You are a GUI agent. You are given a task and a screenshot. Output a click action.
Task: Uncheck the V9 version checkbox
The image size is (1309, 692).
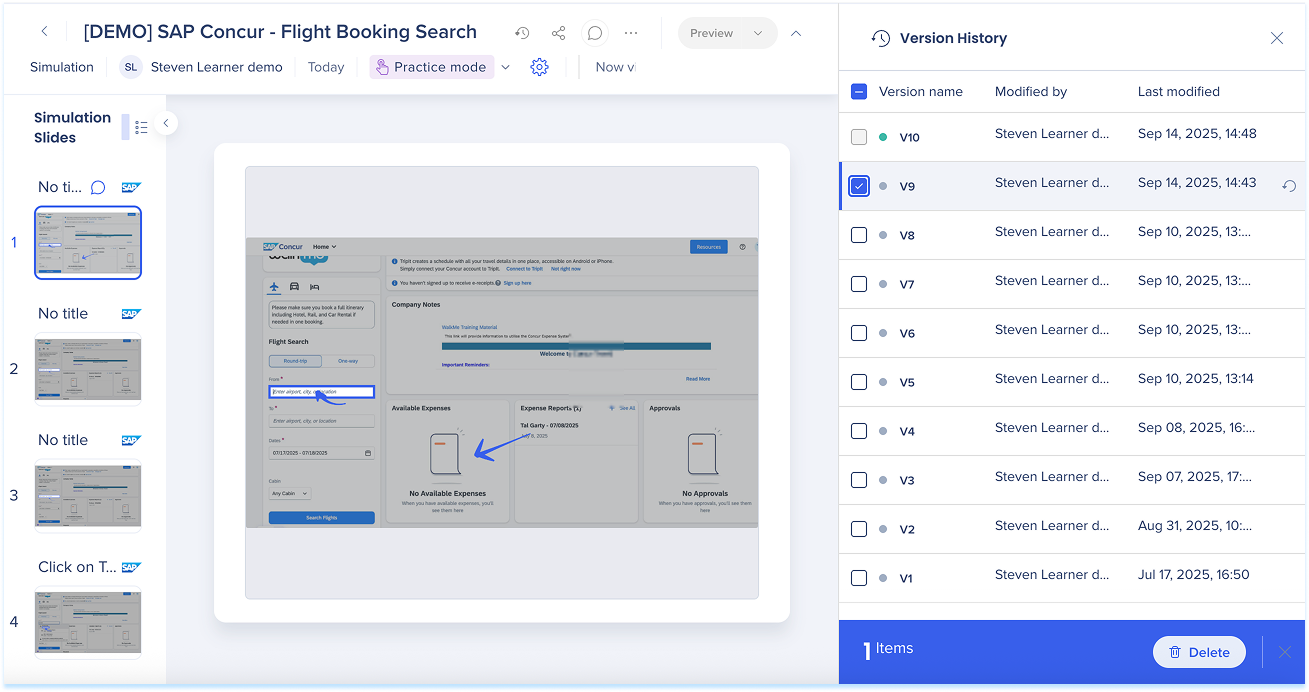pos(859,186)
